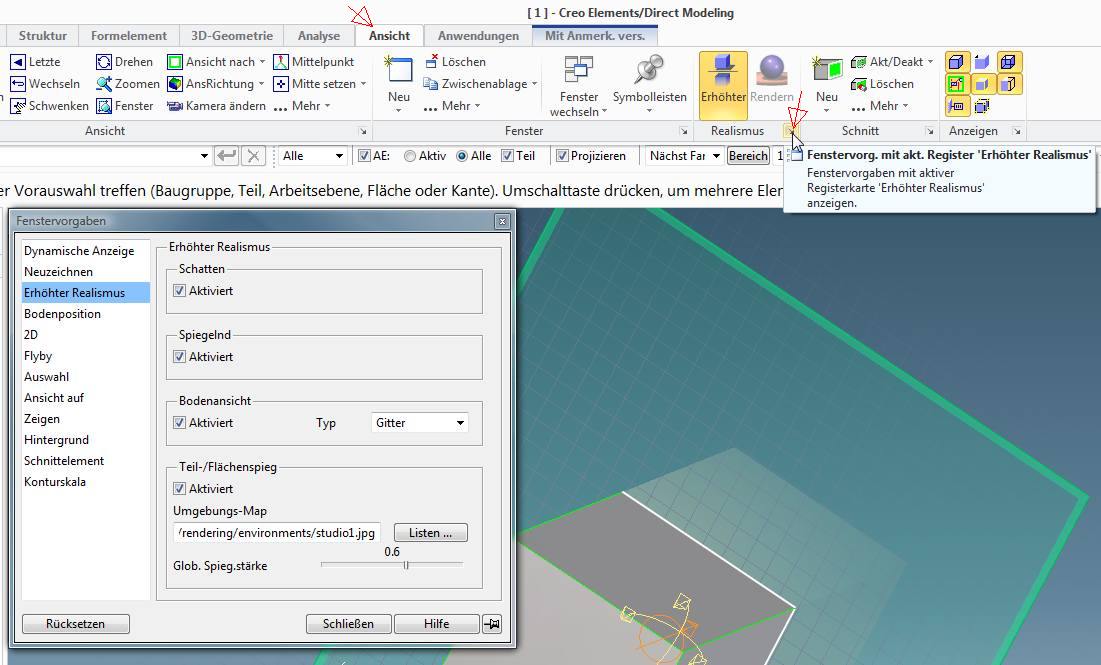
Task: Open the command input history dropdown arrow
Action: 204,156
